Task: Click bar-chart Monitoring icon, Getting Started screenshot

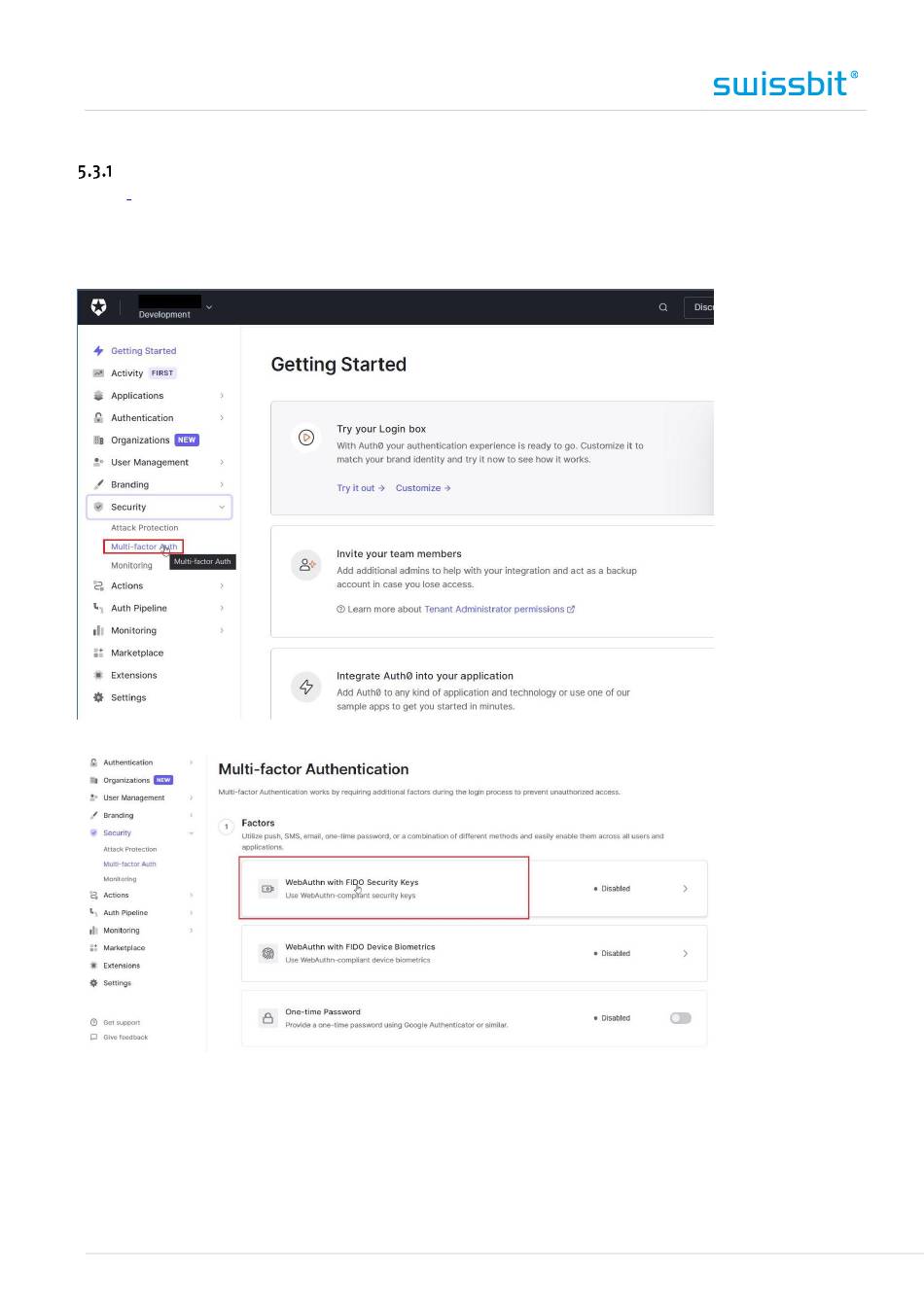Action: click(98, 631)
